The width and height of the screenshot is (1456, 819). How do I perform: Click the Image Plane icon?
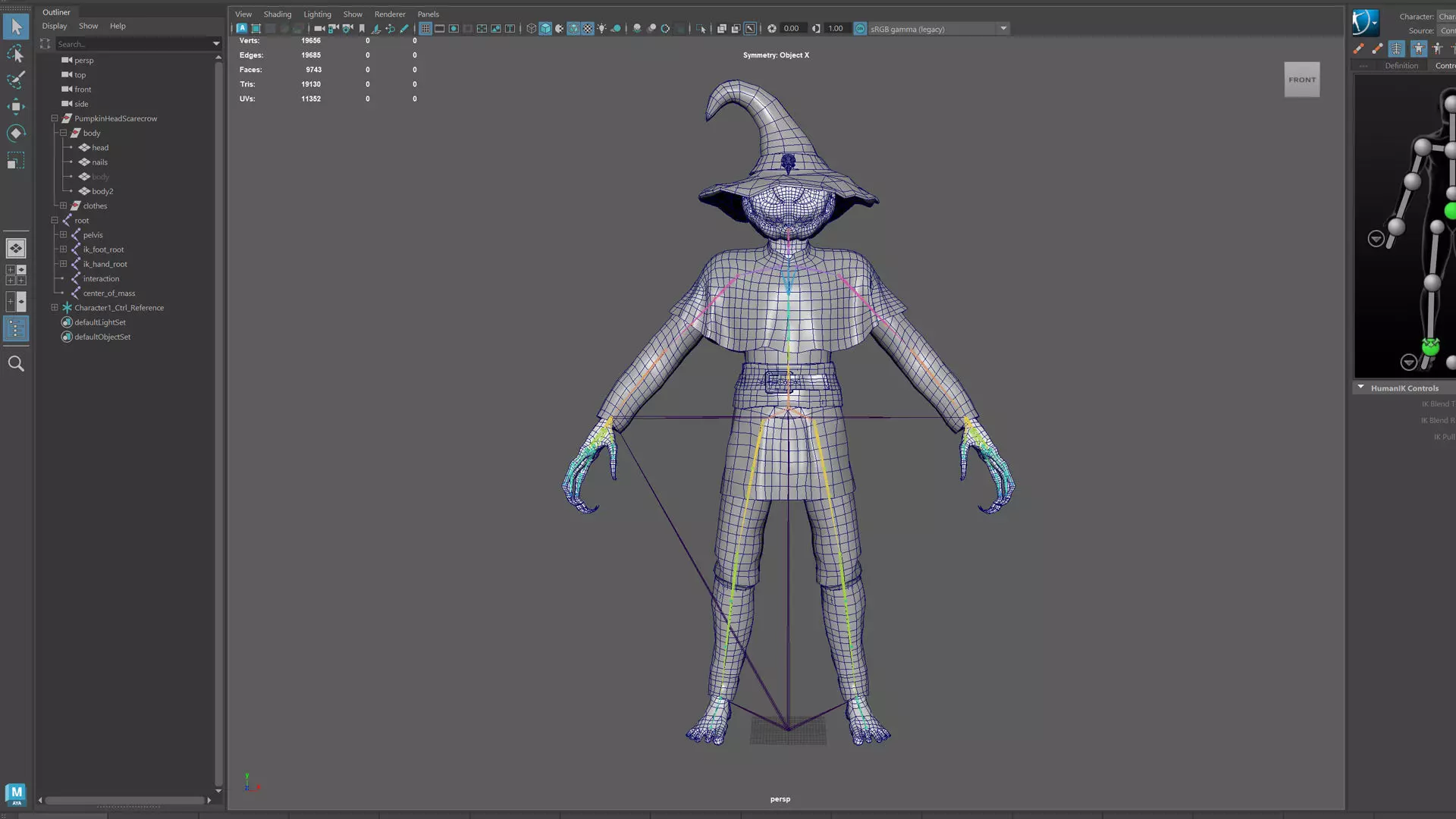pos(375,29)
